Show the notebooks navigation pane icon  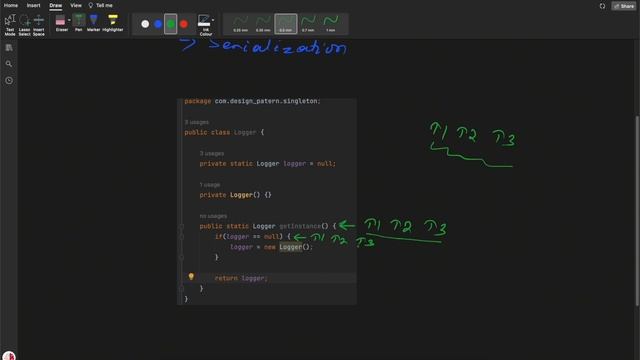click(9, 48)
